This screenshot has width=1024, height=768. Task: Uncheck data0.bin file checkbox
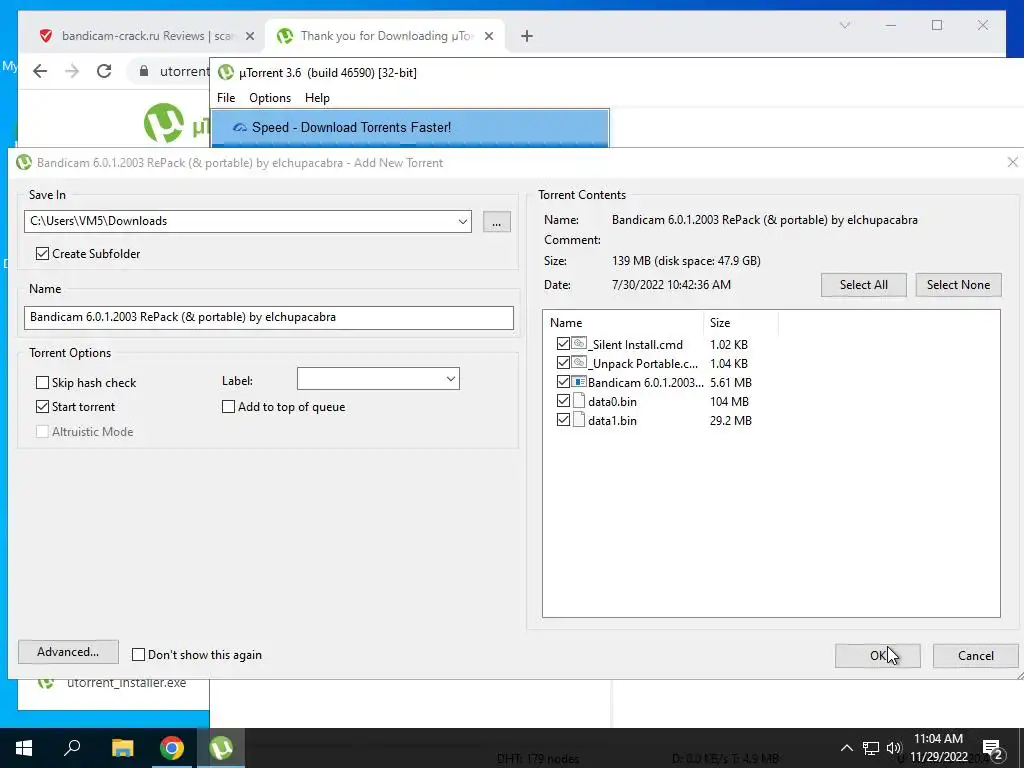pyautogui.click(x=563, y=401)
